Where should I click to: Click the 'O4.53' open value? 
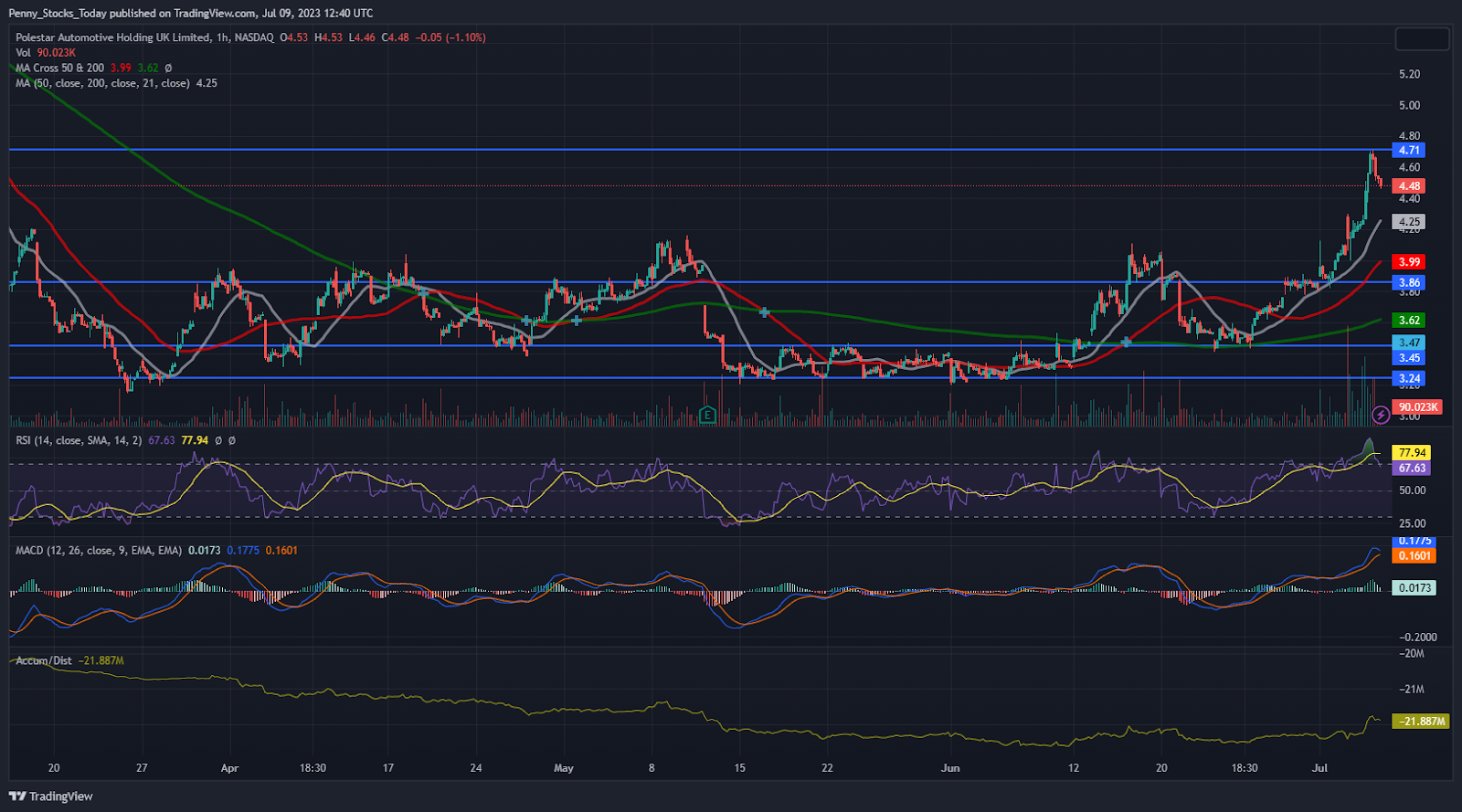click(294, 37)
